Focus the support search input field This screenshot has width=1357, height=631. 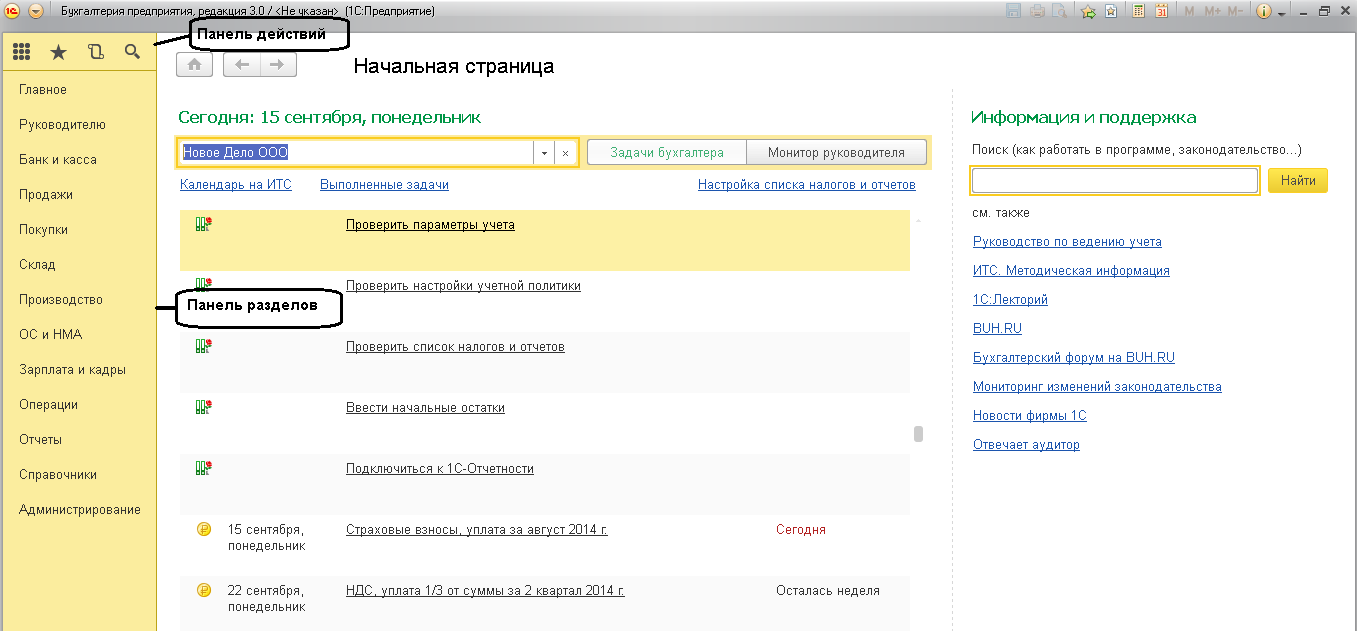[x=1115, y=181]
